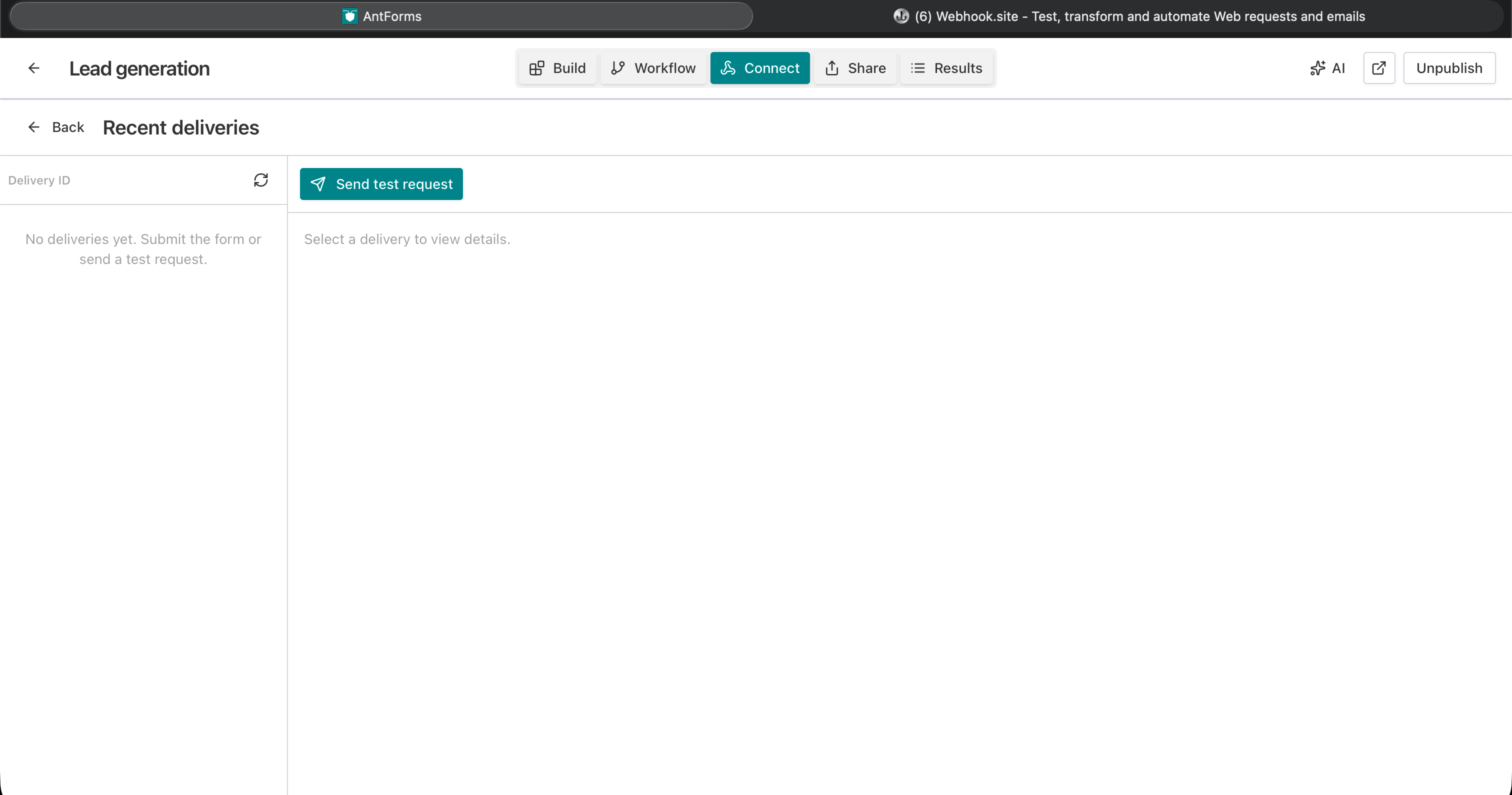Open the form in a new tab icon
The image size is (1512, 795).
coord(1379,67)
